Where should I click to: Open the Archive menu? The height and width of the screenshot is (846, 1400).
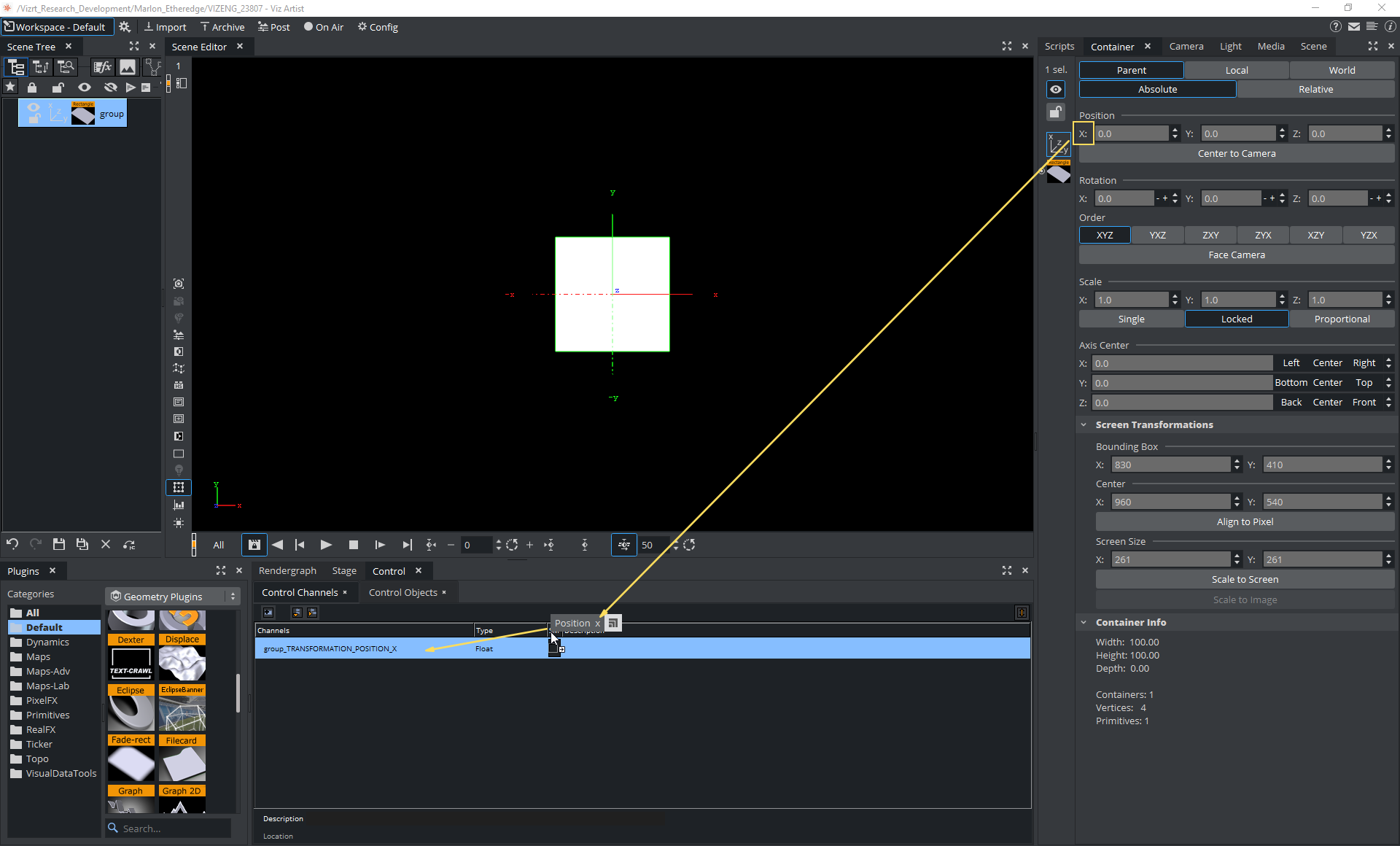[222, 27]
